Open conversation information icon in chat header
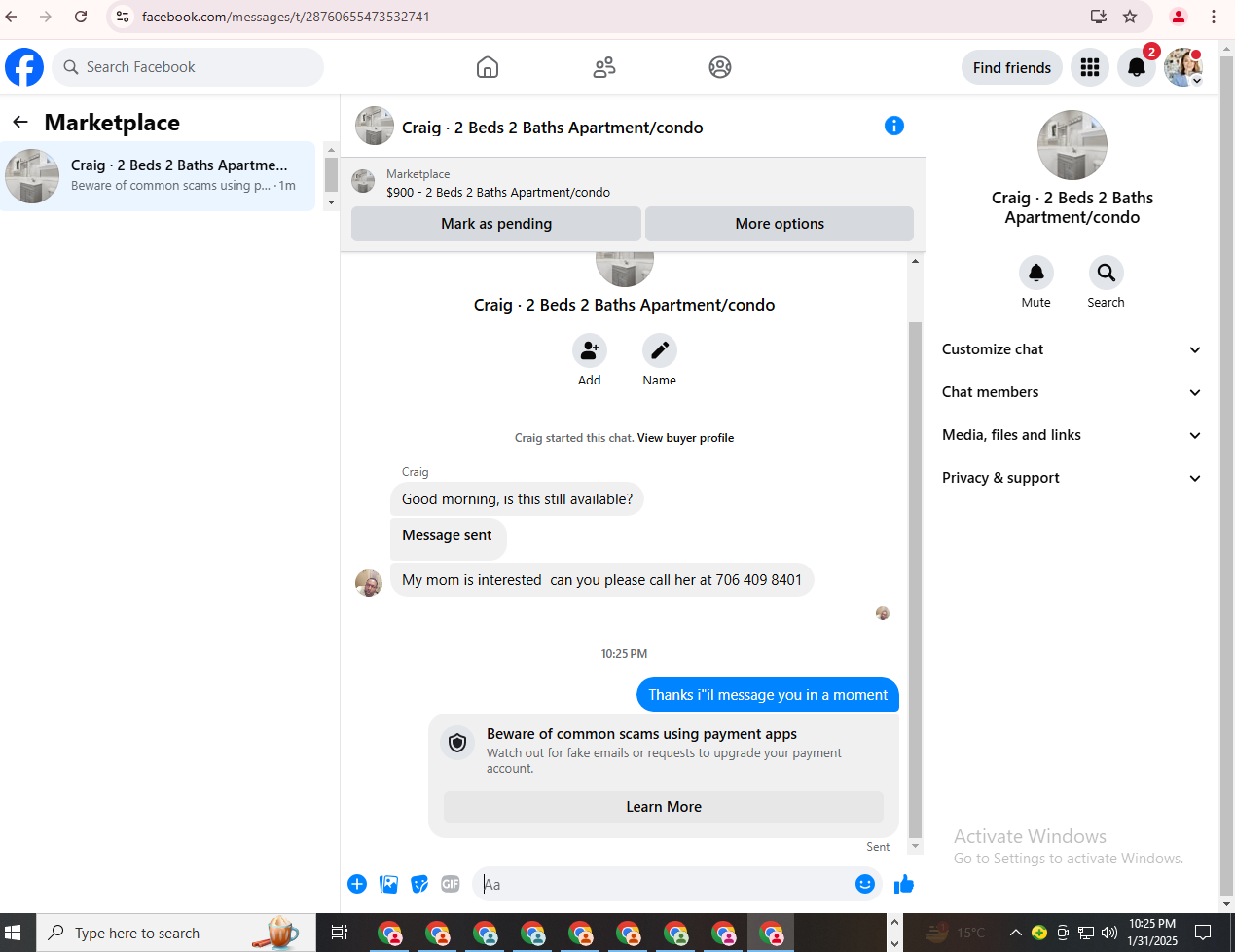This screenshot has height=952, width=1235. pyautogui.click(x=894, y=126)
